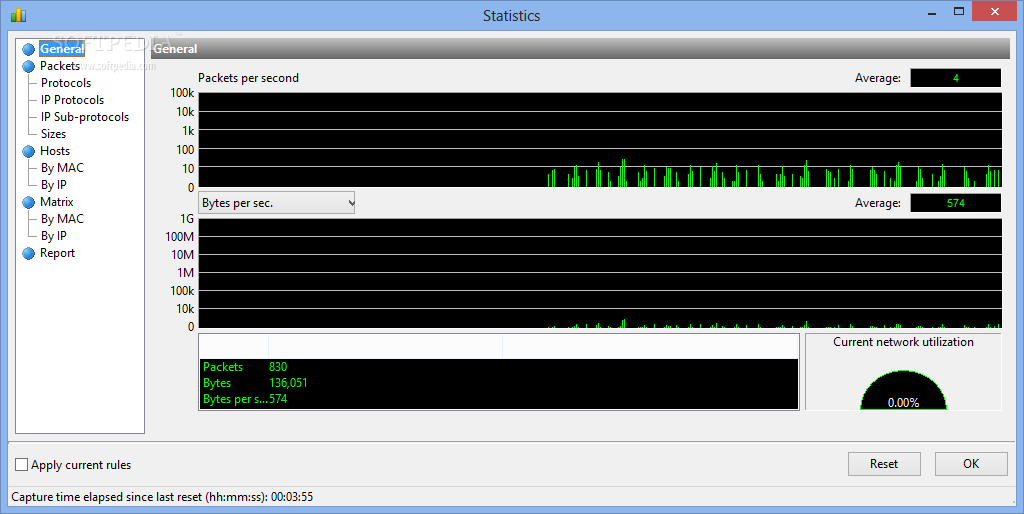Viewport: 1024px width, 514px height.
Task: Minimize the Statistics window
Action: [933, 12]
